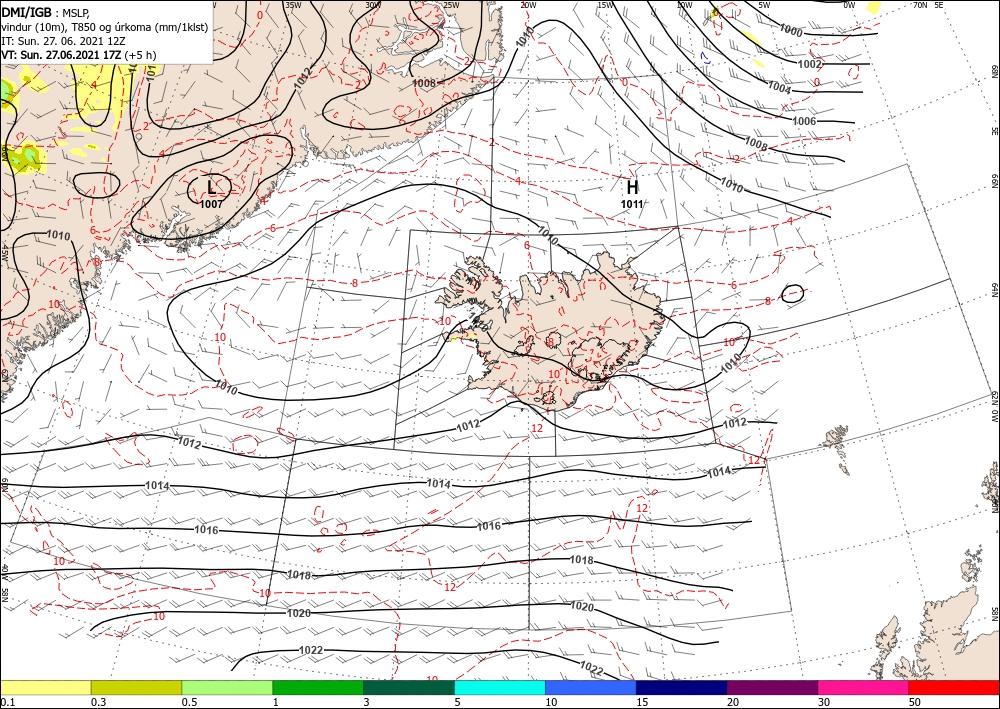
Task: Pick the blue 10–15 legend swatch
Action: coord(591,687)
